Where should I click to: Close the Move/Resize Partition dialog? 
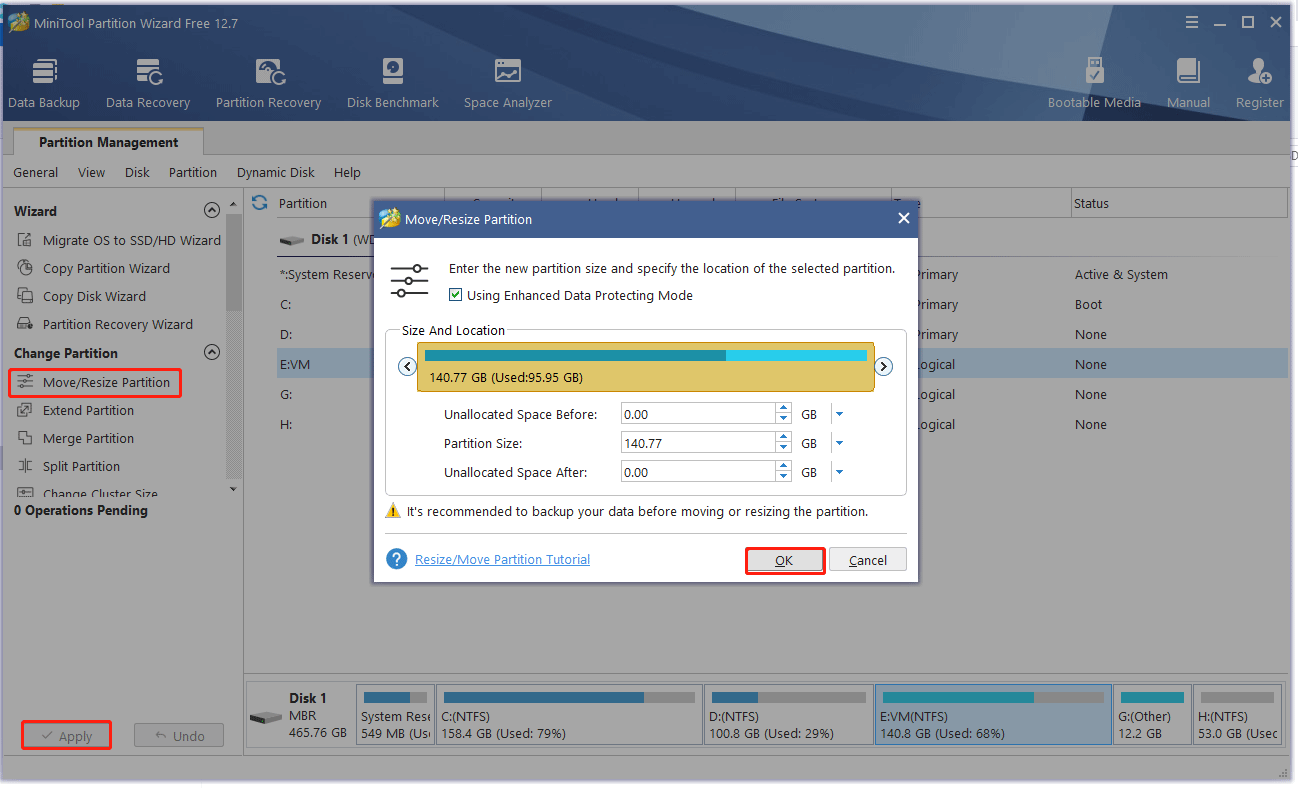click(903, 218)
